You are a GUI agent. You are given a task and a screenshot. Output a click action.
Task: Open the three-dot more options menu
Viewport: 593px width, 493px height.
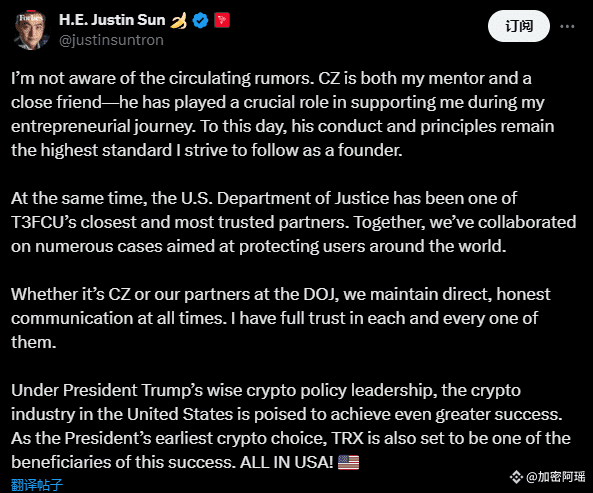pos(567,26)
